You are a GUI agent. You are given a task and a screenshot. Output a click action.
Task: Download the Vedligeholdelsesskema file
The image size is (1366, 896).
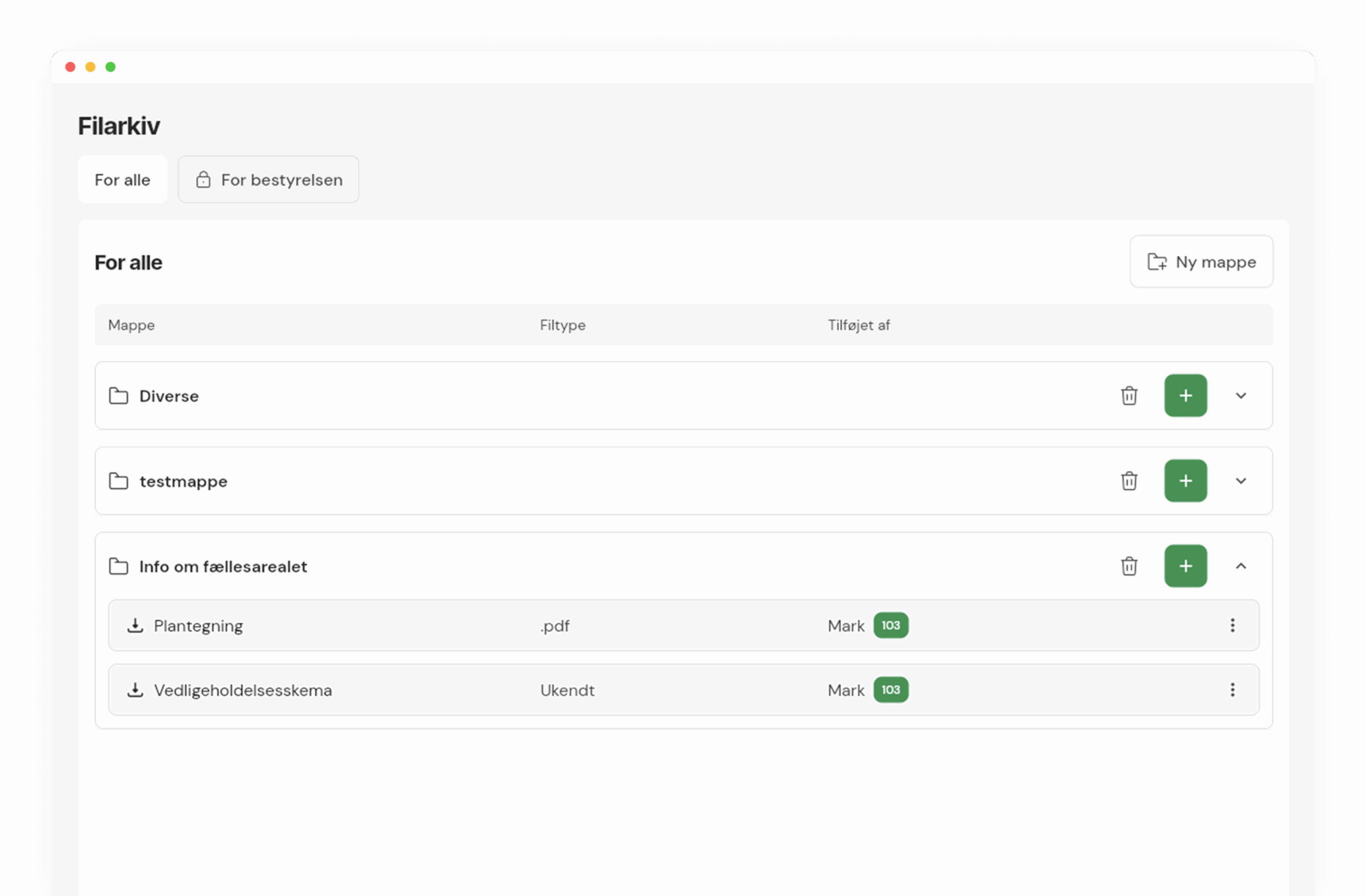tap(135, 690)
